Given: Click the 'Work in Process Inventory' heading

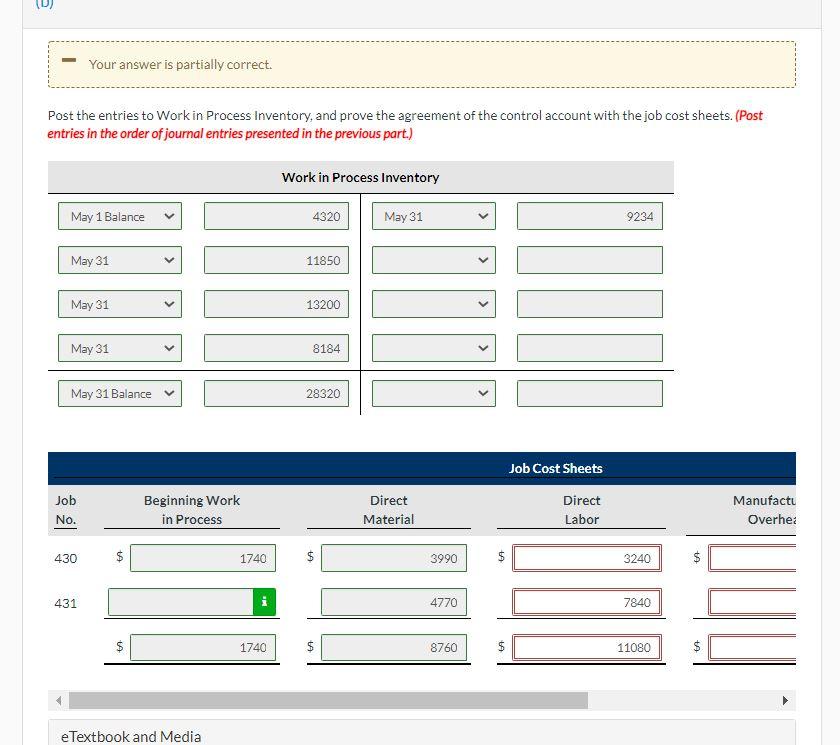Looking at the screenshot, I should (x=361, y=177).
